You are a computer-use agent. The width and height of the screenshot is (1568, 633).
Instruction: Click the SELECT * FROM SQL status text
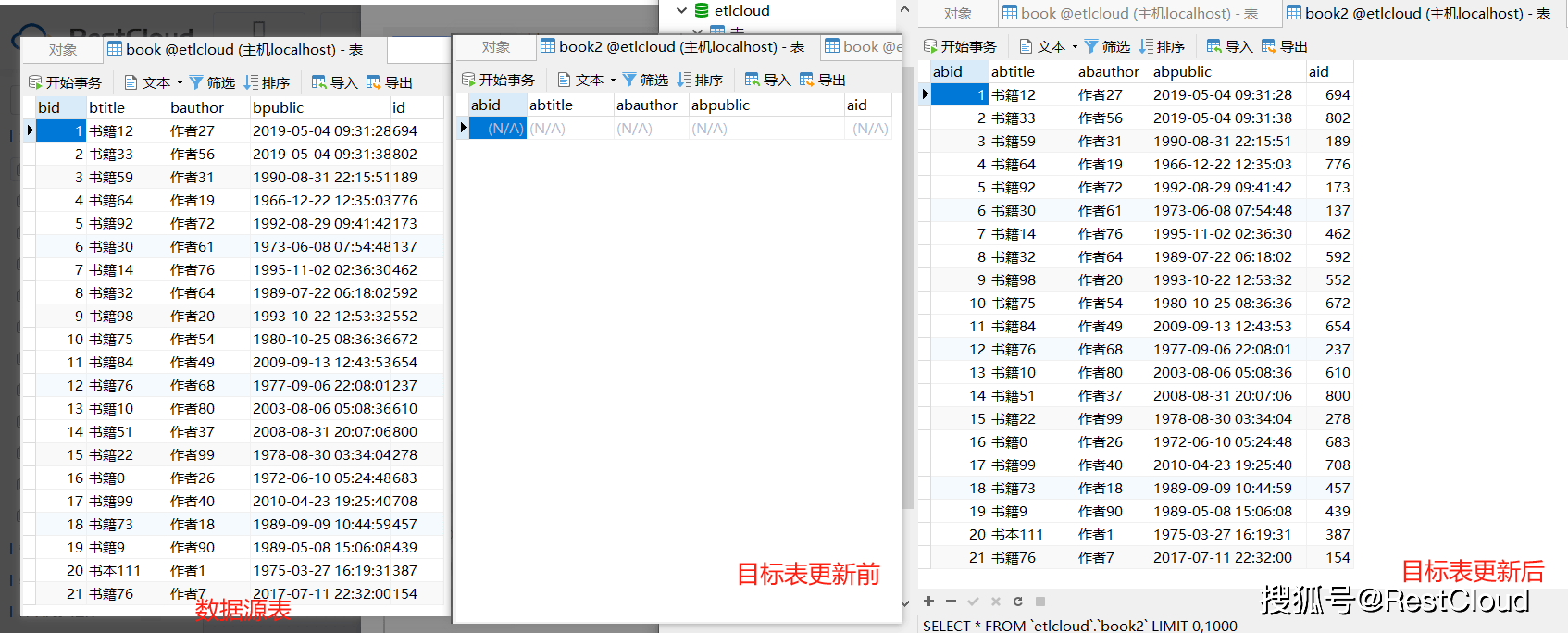pos(1079,626)
